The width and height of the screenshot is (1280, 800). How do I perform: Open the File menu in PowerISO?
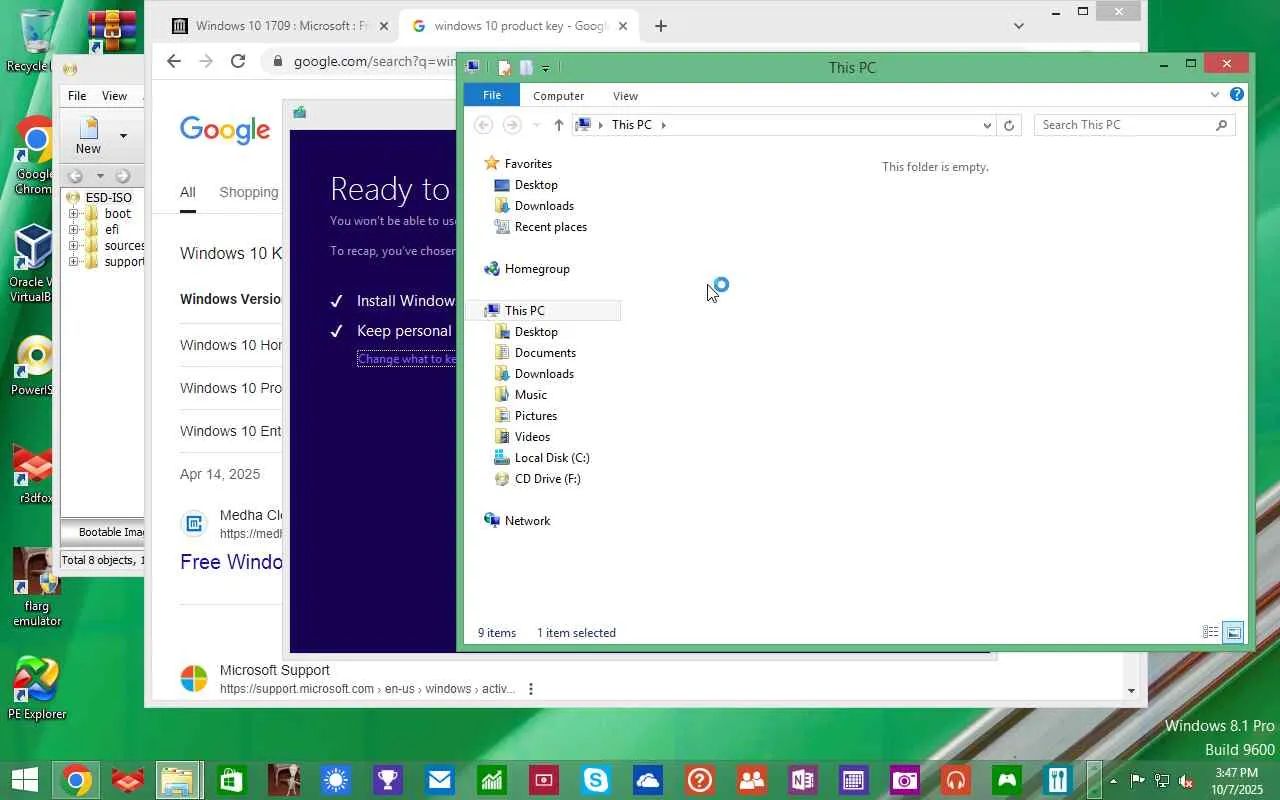coord(77,96)
